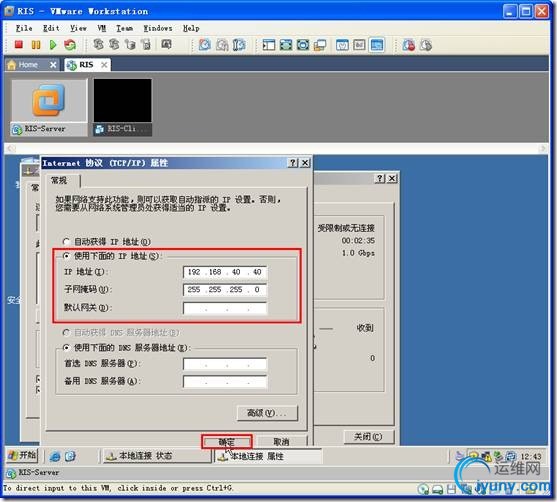Click the 确定 button
This screenshot has height=502, width=557.
(x=227, y=442)
